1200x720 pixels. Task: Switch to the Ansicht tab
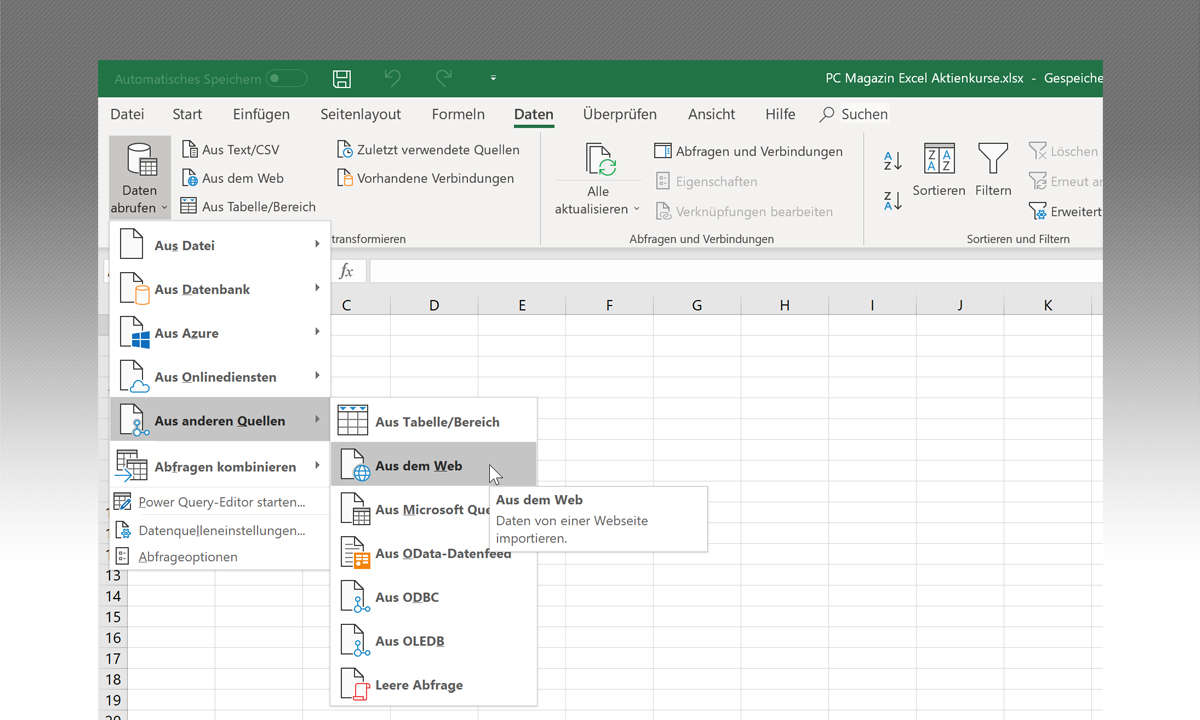click(x=711, y=114)
